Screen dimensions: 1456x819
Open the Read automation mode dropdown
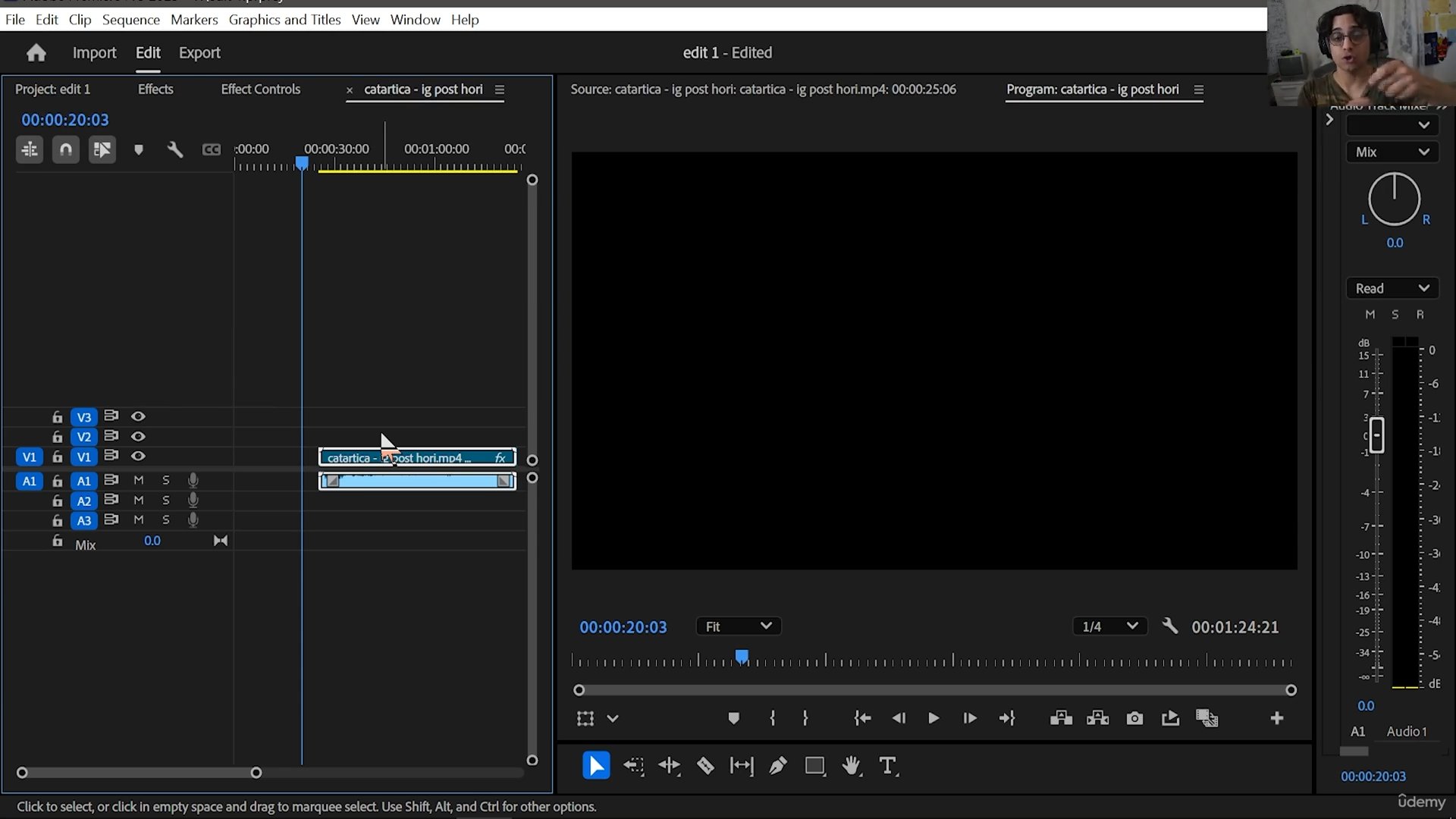click(x=1392, y=288)
